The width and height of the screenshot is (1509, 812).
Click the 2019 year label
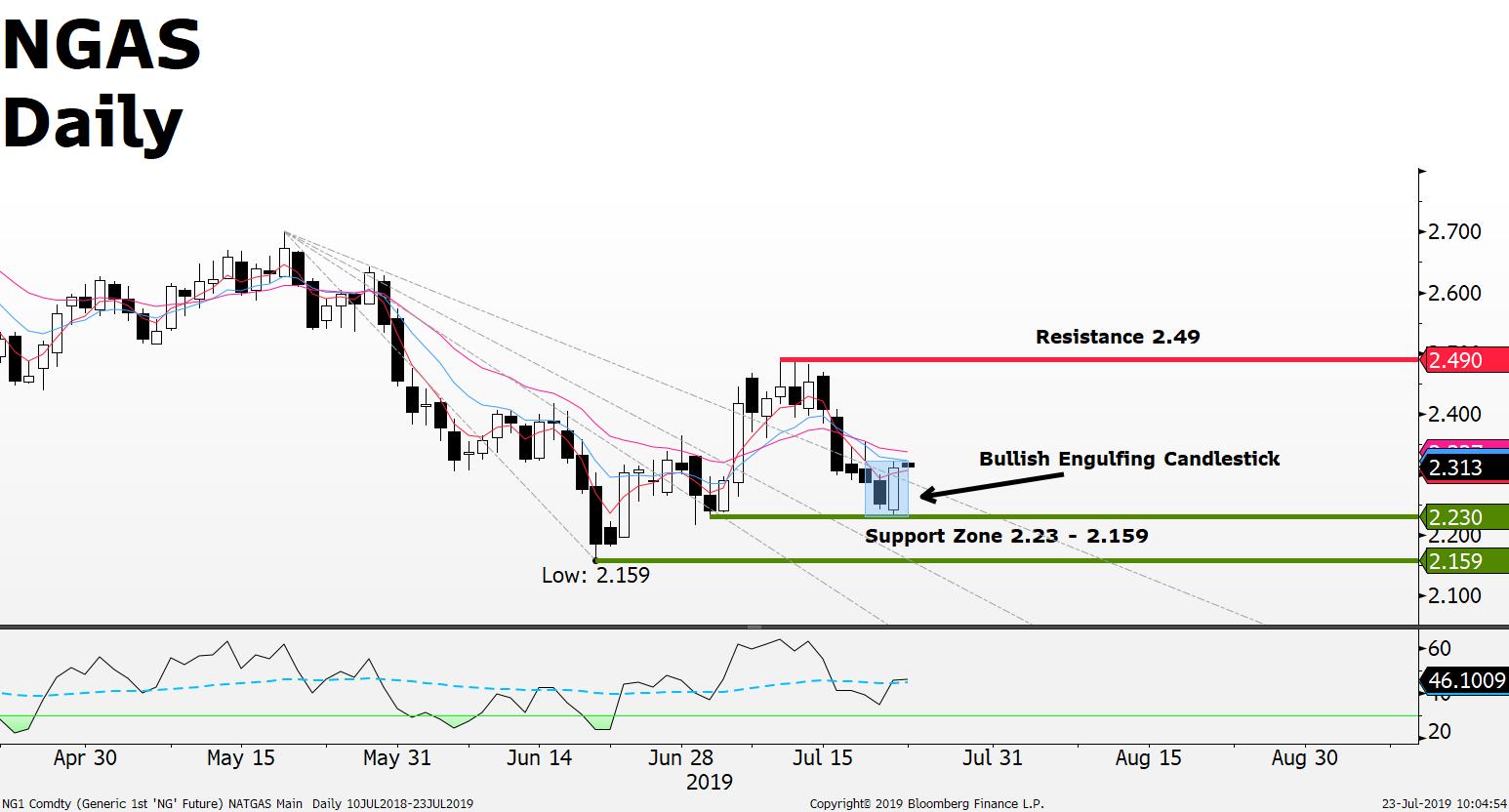710,782
